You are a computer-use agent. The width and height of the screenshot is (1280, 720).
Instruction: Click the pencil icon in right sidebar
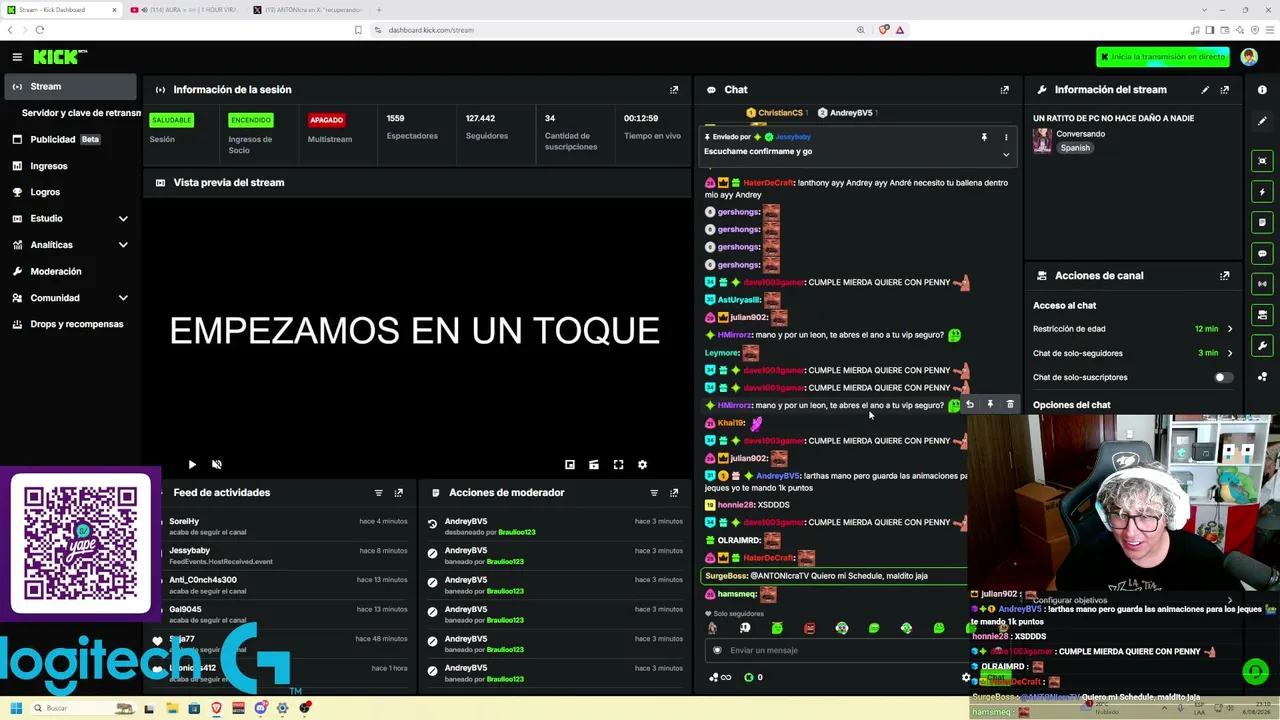pos(1262,121)
